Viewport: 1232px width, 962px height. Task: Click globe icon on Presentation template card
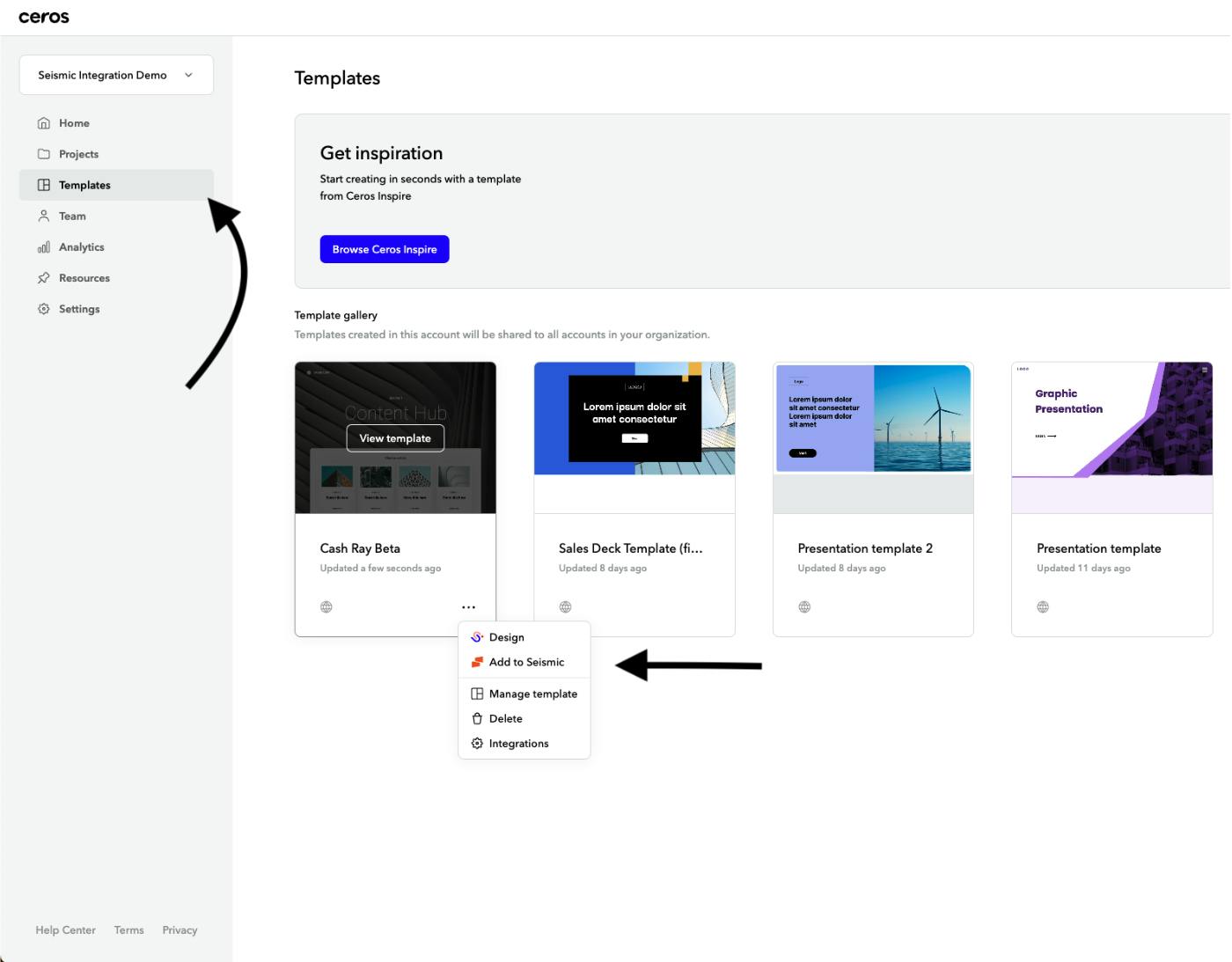[x=1043, y=606]
